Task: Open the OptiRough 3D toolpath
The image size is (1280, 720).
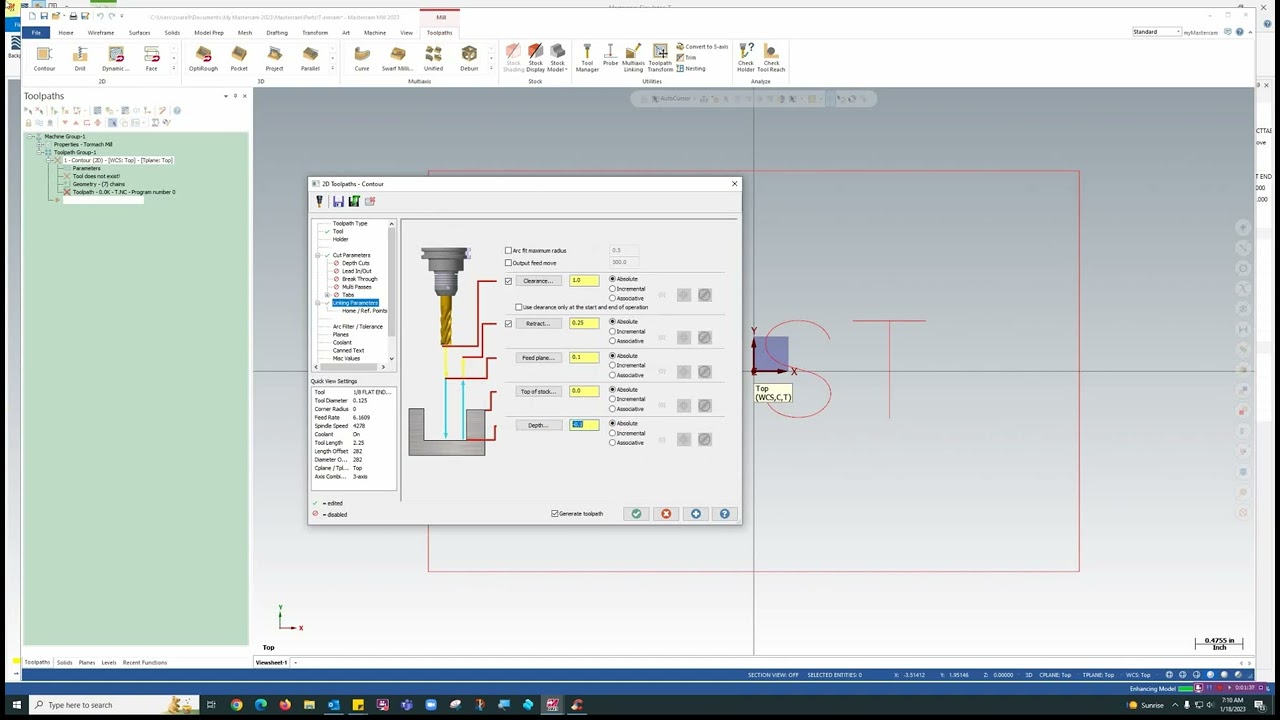Action: (203, 58)
